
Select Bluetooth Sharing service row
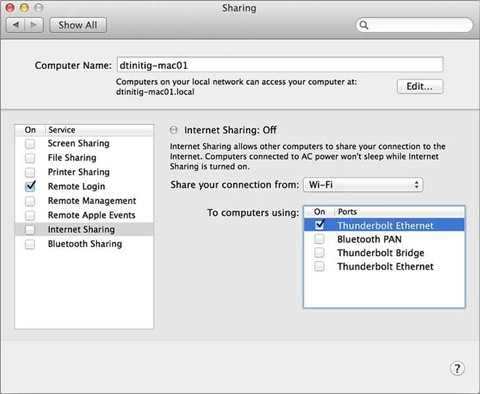[x=84, y=244]
